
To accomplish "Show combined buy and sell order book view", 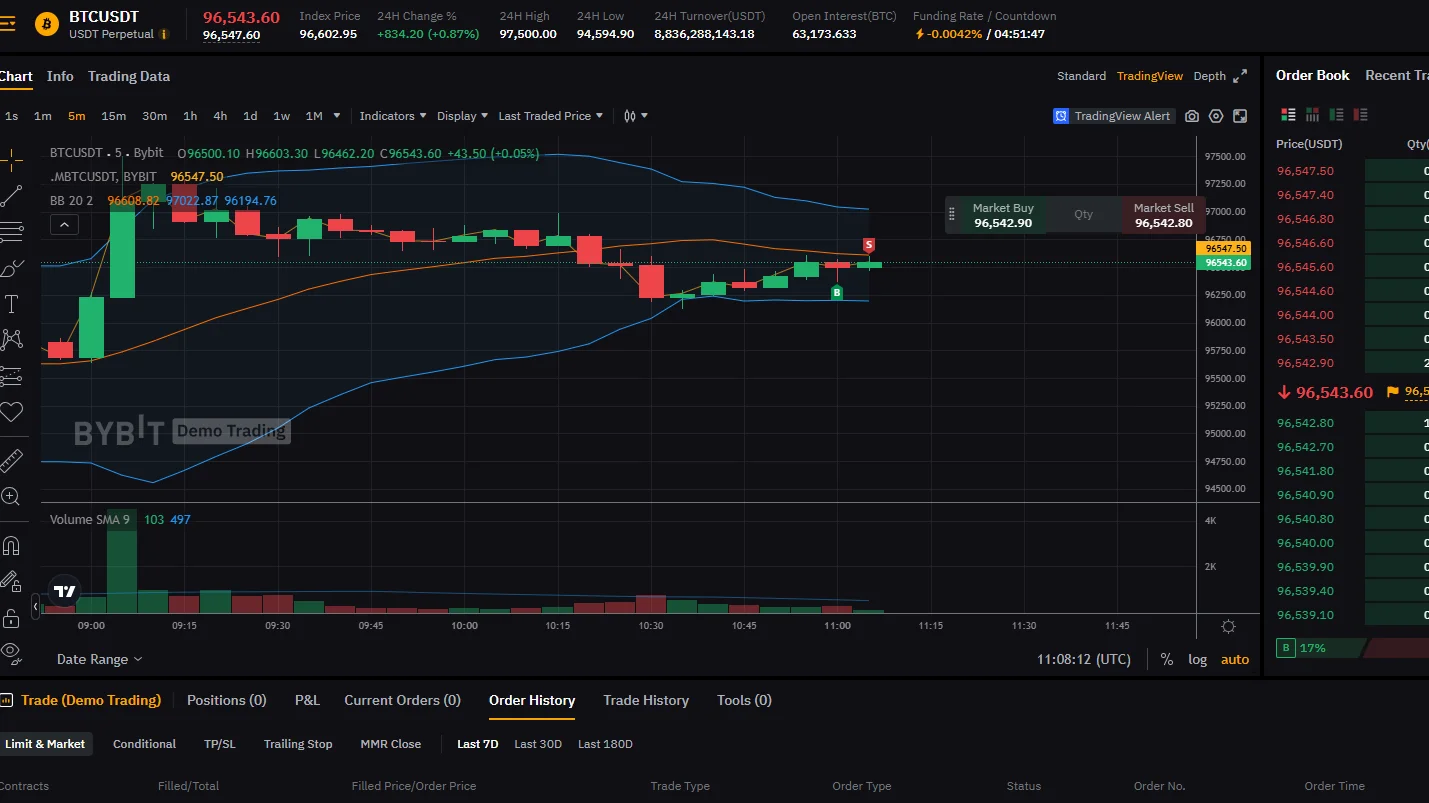I will click(x=1288, y=115).
